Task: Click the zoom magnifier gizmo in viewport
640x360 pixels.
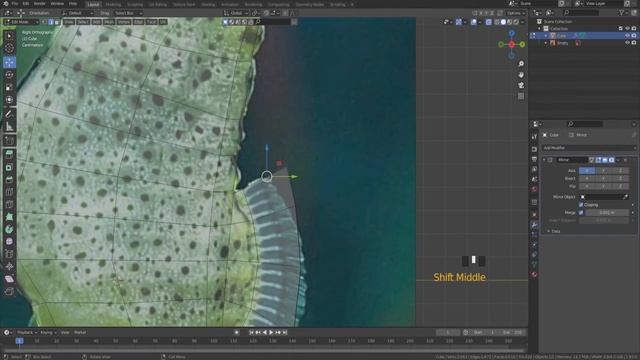Action: (x=521, y=64)
